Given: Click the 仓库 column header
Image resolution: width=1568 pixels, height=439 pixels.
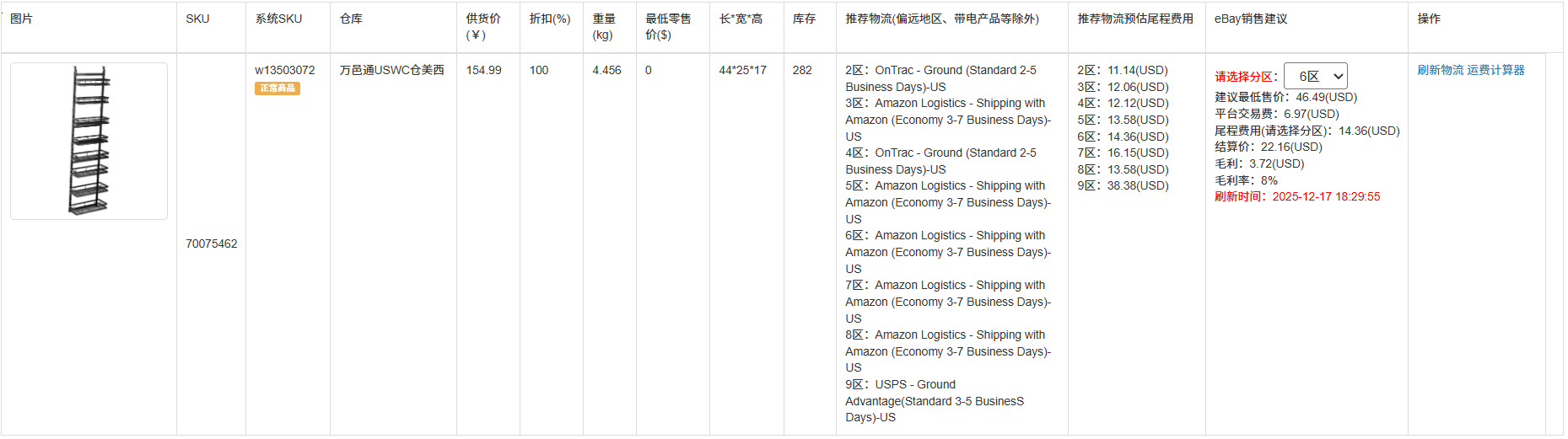Looking at the screenshot, I should click(351, 19).
